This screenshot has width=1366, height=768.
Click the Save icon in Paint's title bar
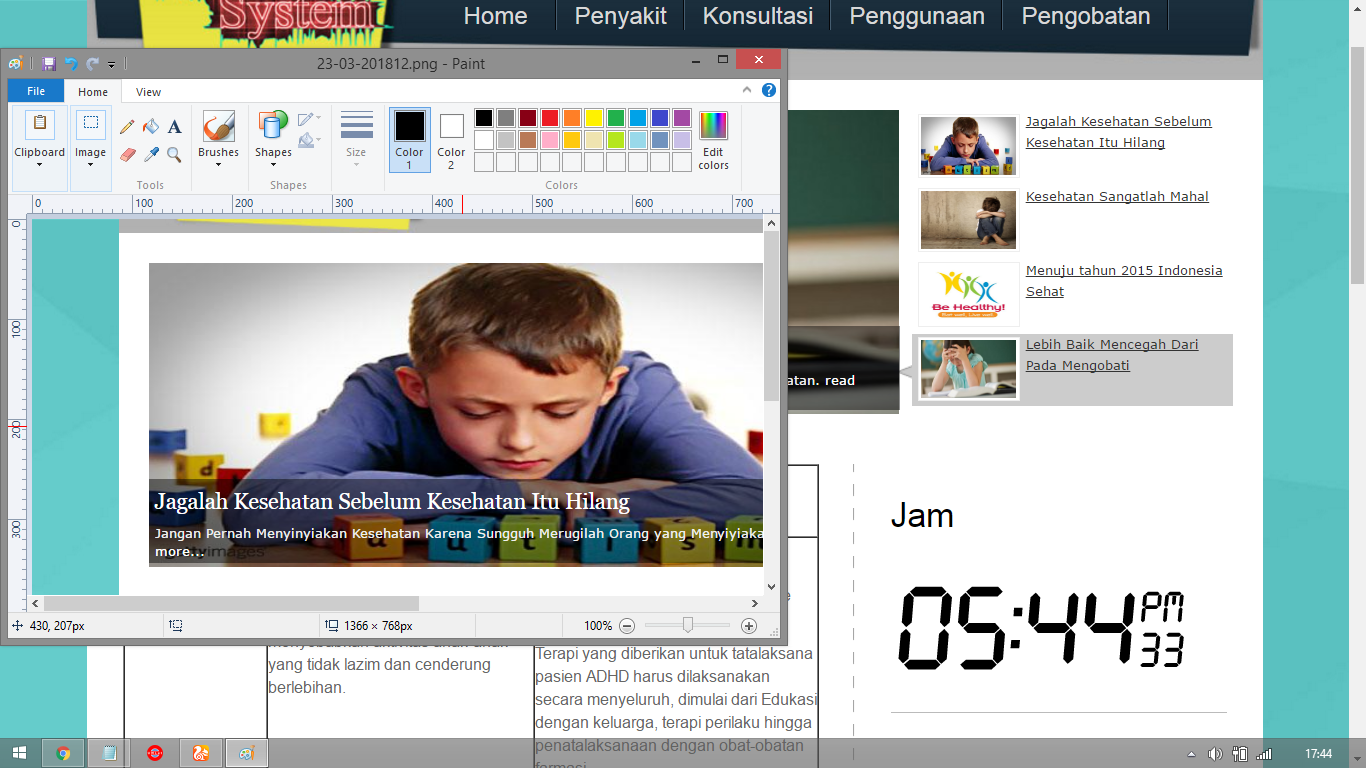tap(49, 64)
